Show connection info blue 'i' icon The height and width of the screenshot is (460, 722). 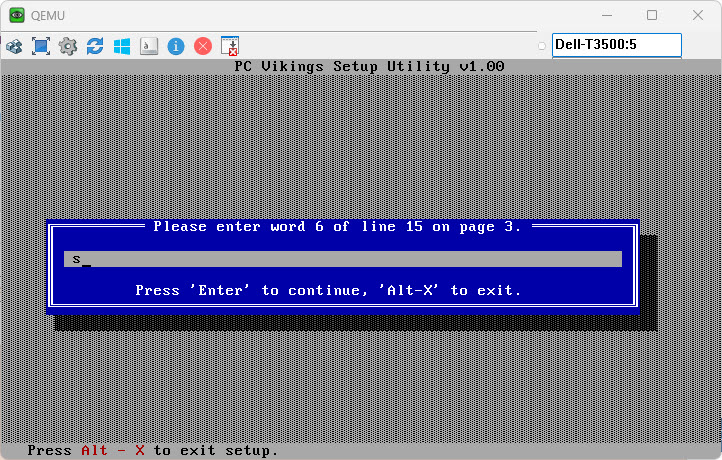coord(176,46)
